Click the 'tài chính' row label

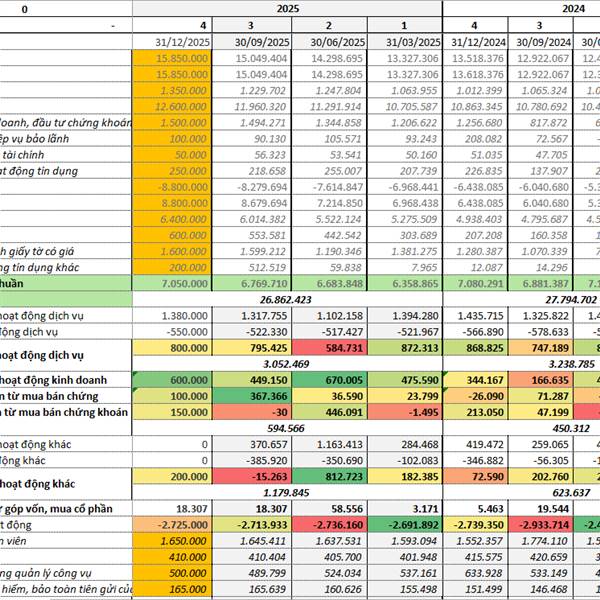pyautogui.click(x=23, y=155)
